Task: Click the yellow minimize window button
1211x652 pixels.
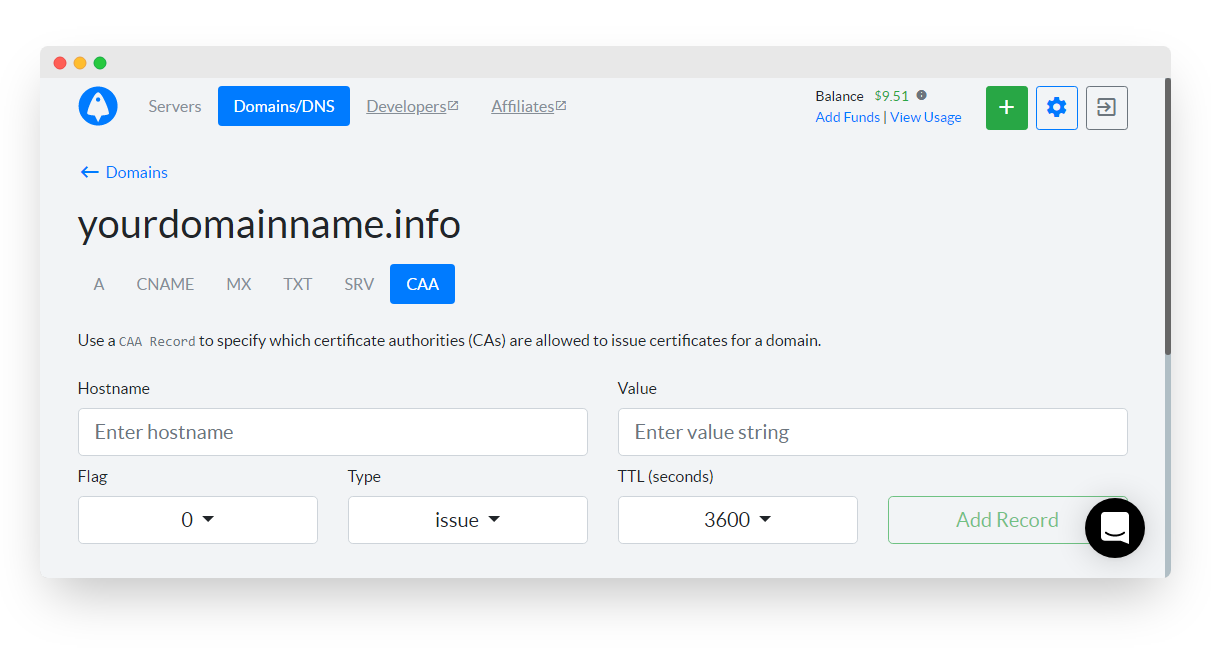Action: point(80,63)
